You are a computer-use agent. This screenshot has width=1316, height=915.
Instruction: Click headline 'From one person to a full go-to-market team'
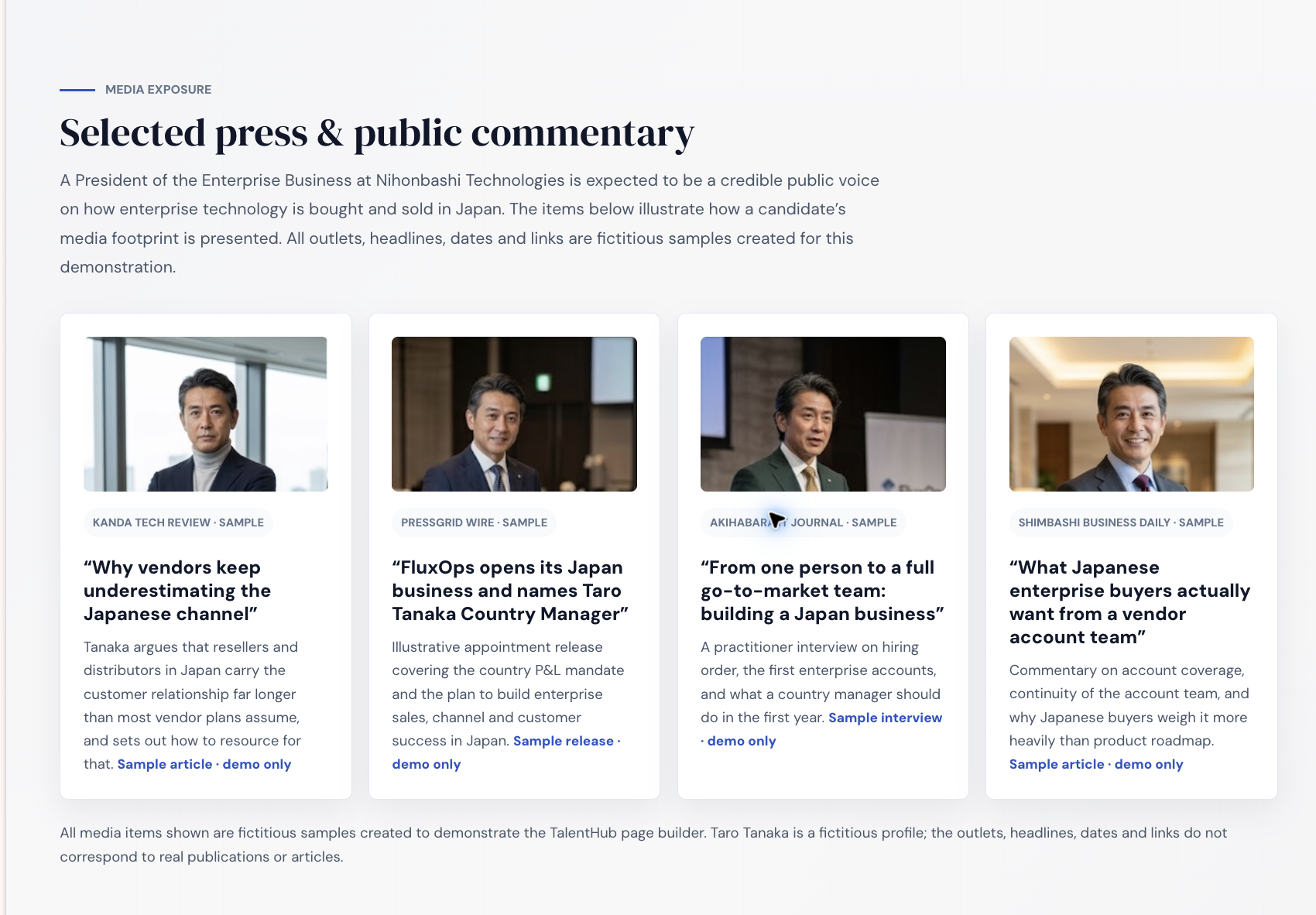pos(822,591)
